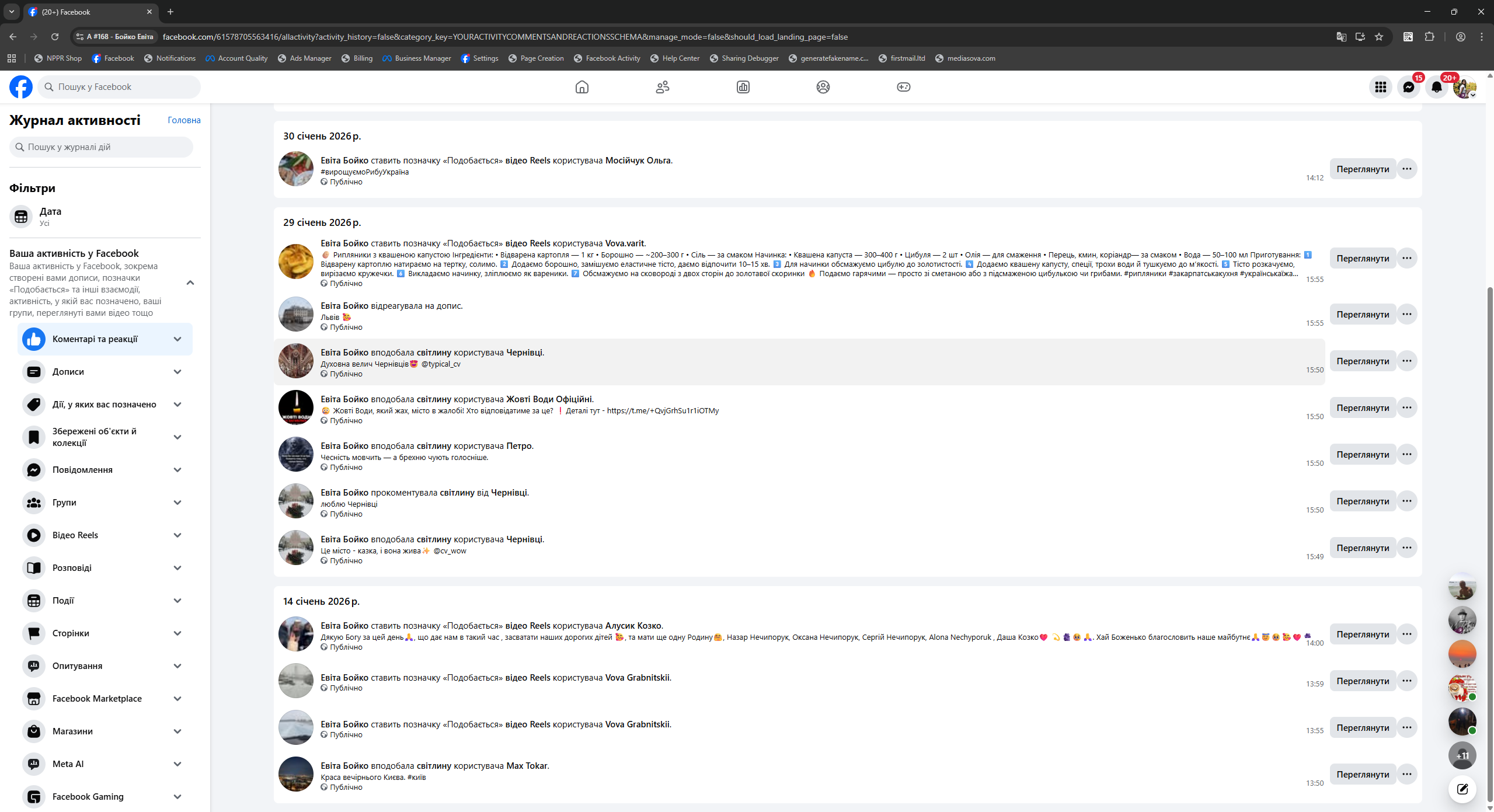Open notifications bell icon

(x=1436, y=87)
